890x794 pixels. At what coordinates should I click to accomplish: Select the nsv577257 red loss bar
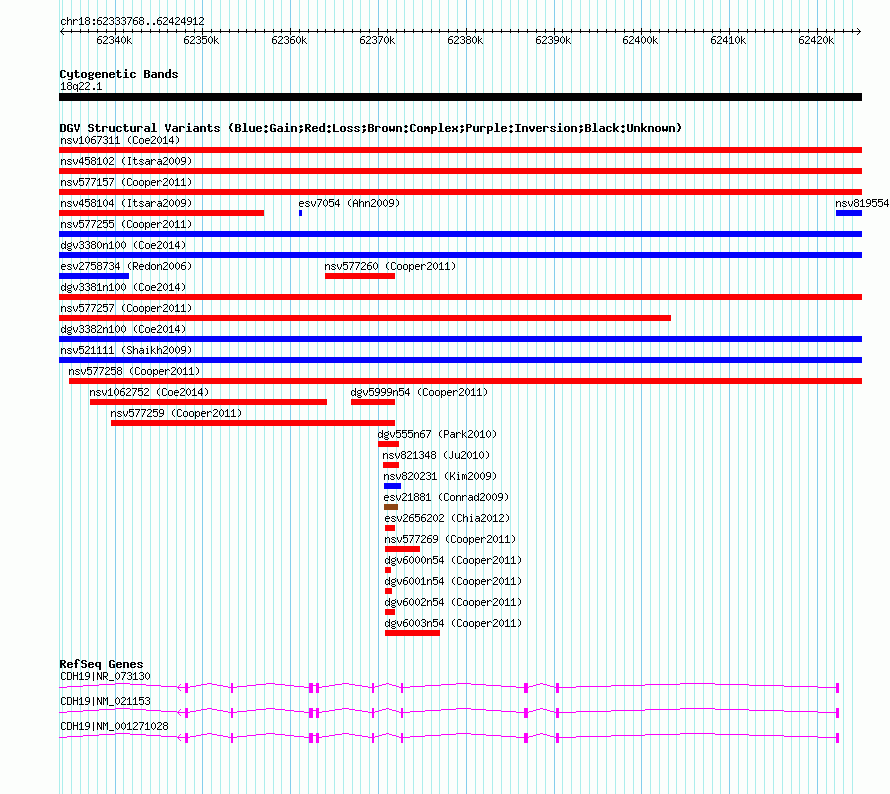click(365, 318)
